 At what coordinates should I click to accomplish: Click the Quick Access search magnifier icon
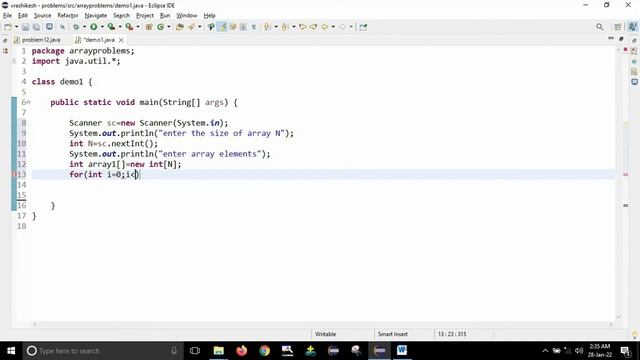[600, 27]
